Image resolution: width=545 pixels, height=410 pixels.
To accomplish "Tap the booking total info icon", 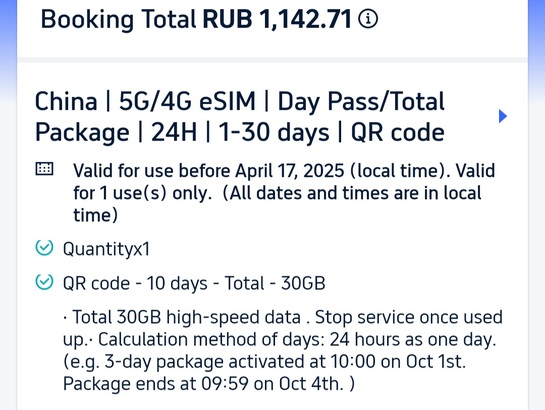I will tap(368, 19).
